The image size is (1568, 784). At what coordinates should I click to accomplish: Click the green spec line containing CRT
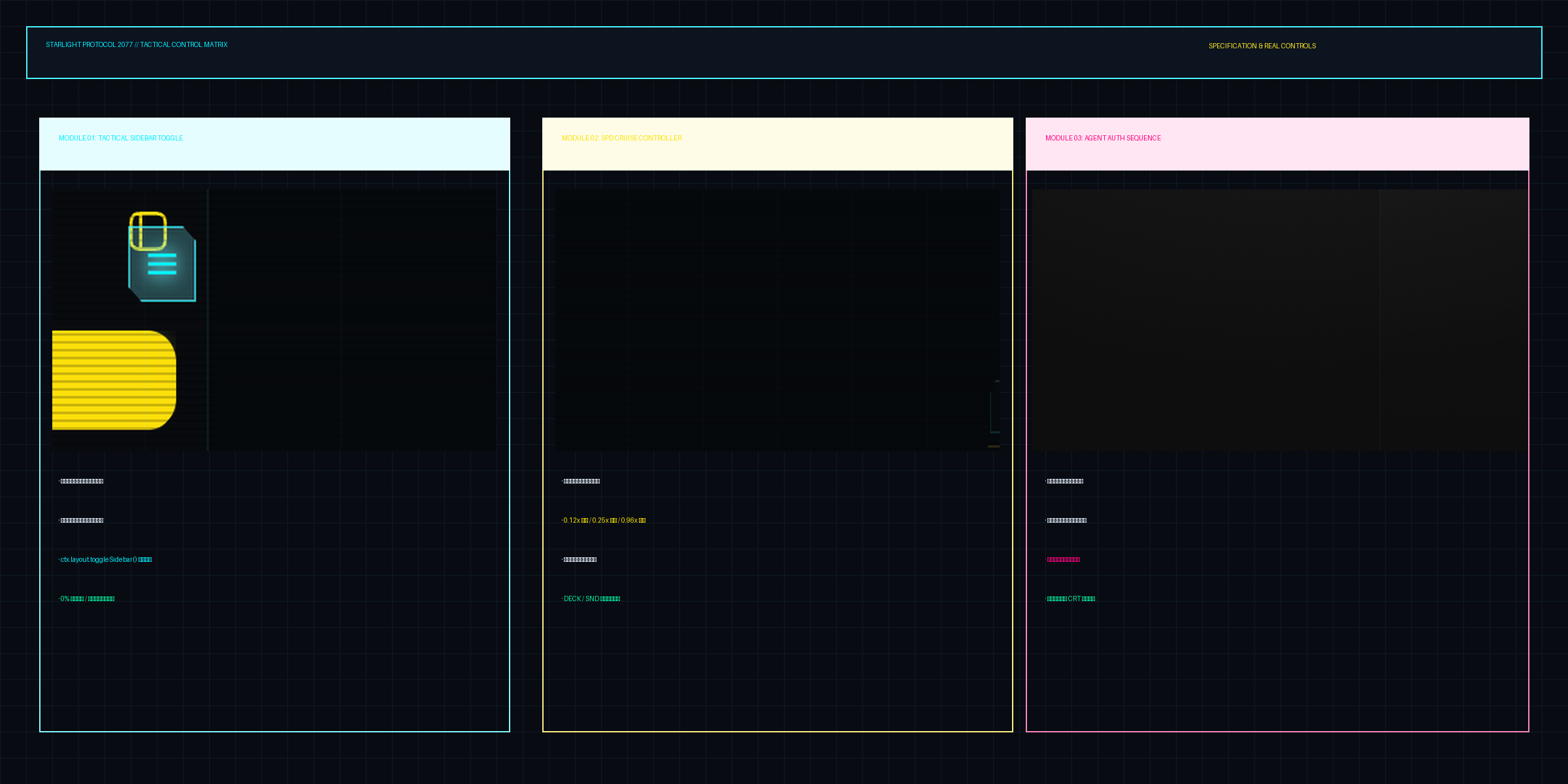click(1070, 598)
